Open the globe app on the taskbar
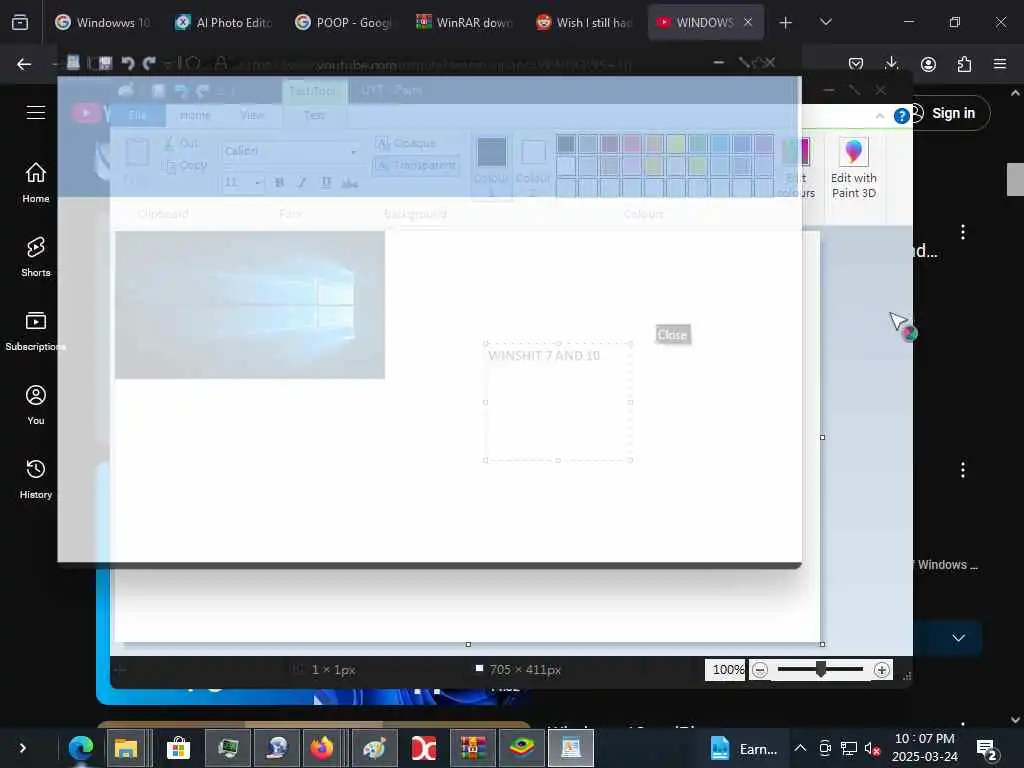 [x=278, y=748]
